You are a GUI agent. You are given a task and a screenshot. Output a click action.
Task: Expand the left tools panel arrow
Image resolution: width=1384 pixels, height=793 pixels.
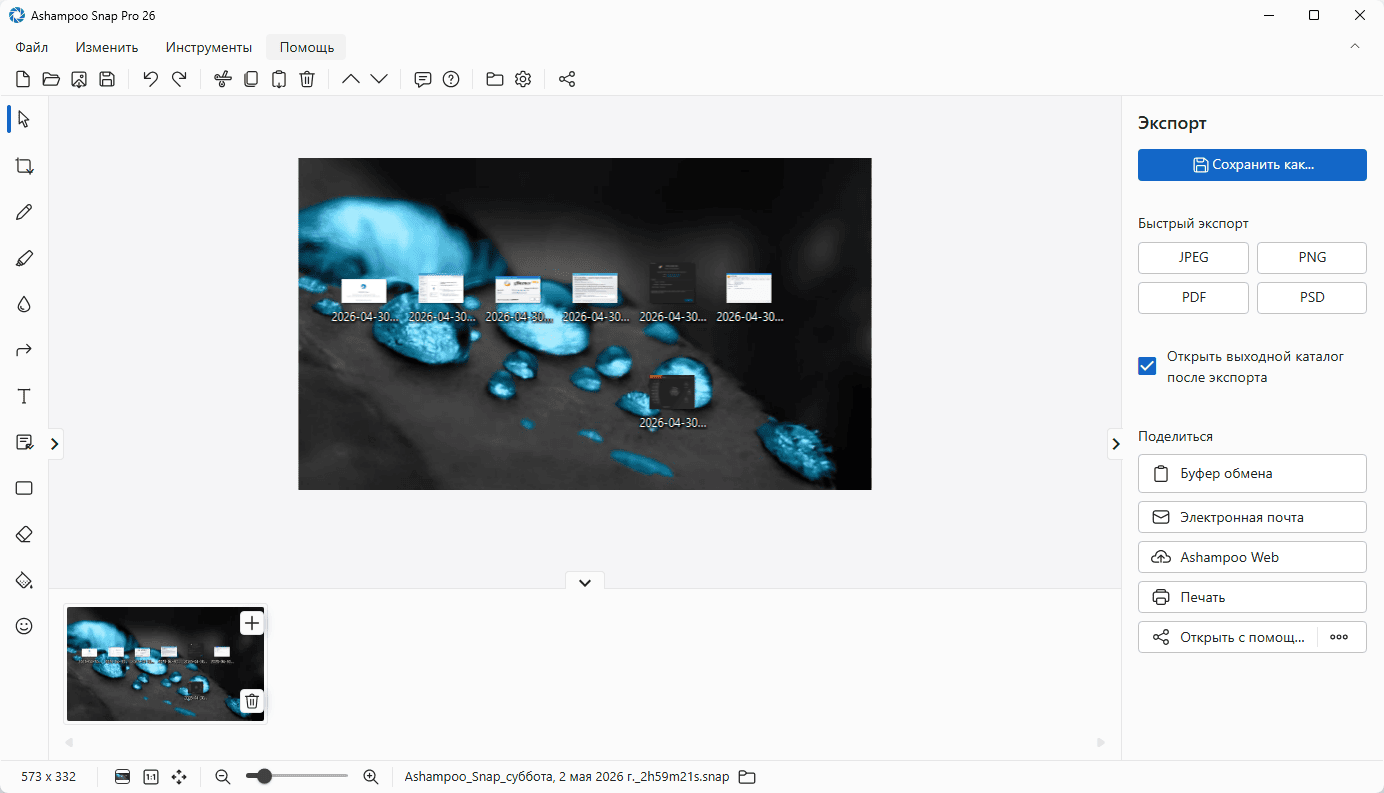pyautogui.click(x=55, y=443)
